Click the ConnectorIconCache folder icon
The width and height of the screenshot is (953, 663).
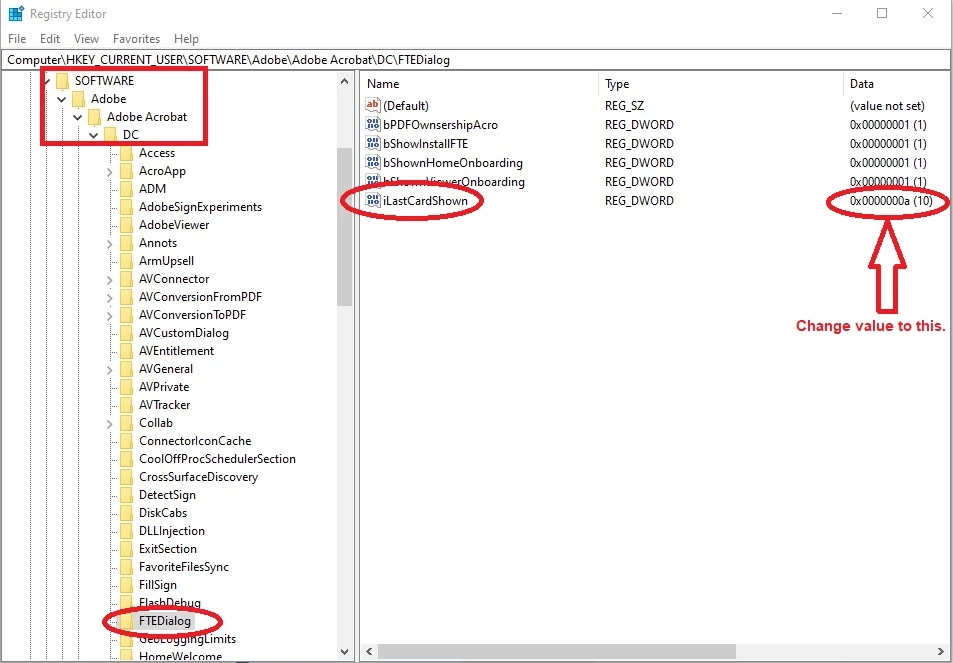(126, 441)
